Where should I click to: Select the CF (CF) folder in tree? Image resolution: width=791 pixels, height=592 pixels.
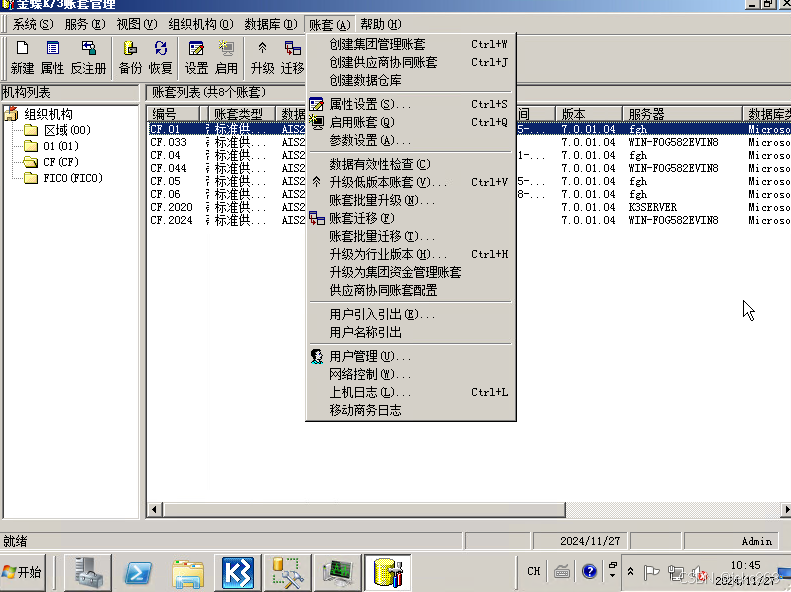pyautogui.click(x=61, y=162)
